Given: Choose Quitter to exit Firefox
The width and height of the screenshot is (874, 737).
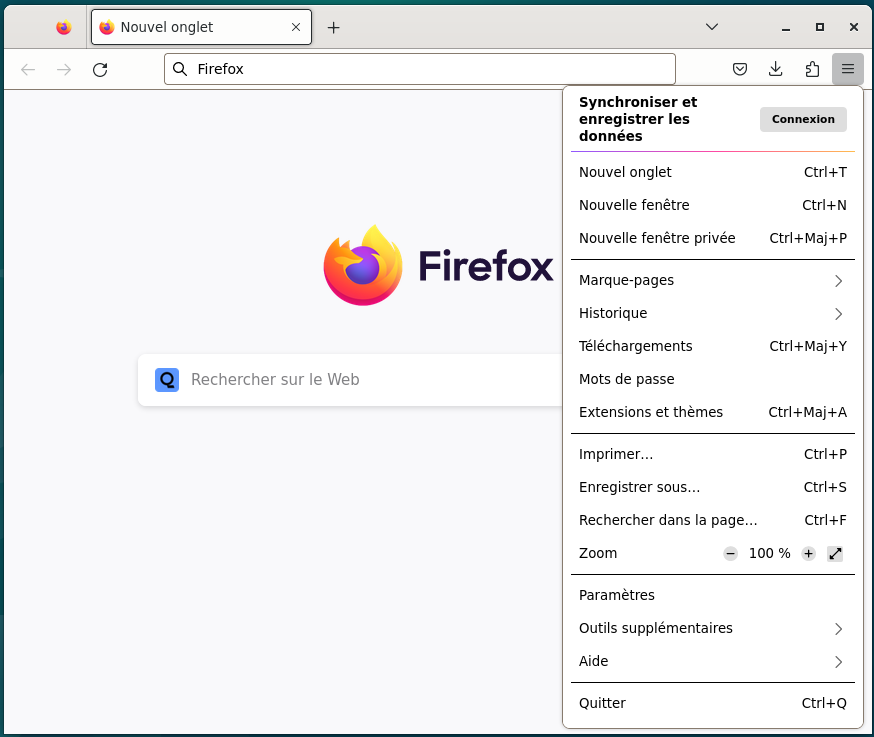Looking at the screenshot, I should pyautogui.click(x=713, y=704).
